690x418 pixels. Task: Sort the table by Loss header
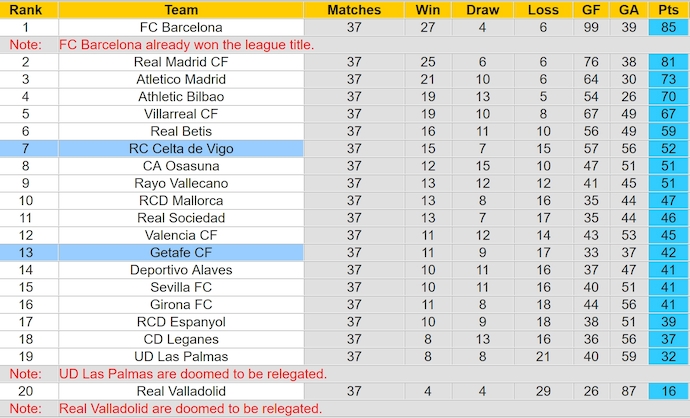pyautogui.click(x=543, y=9)
